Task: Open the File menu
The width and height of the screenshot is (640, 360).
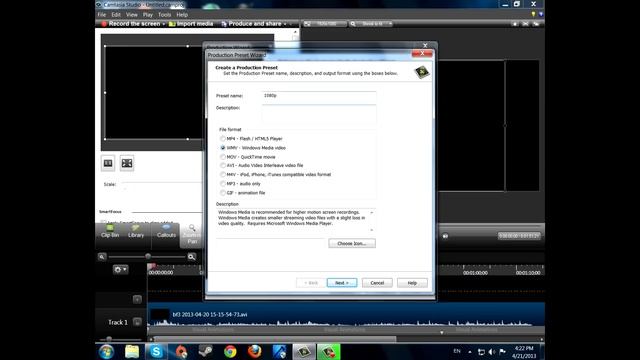Action: click(102, 15)
